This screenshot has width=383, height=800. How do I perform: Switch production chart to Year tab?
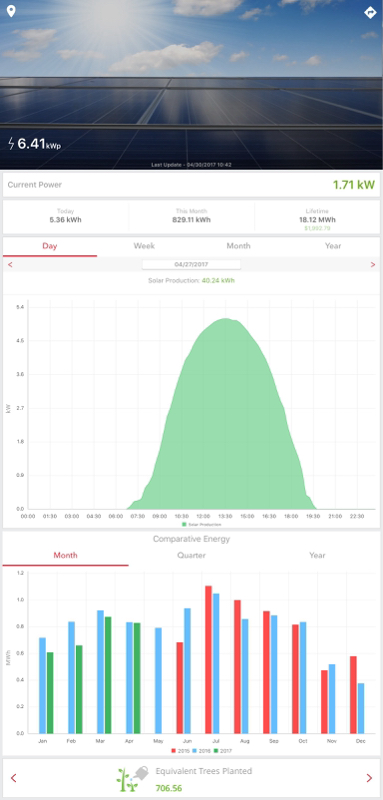(x=333, y=246)
